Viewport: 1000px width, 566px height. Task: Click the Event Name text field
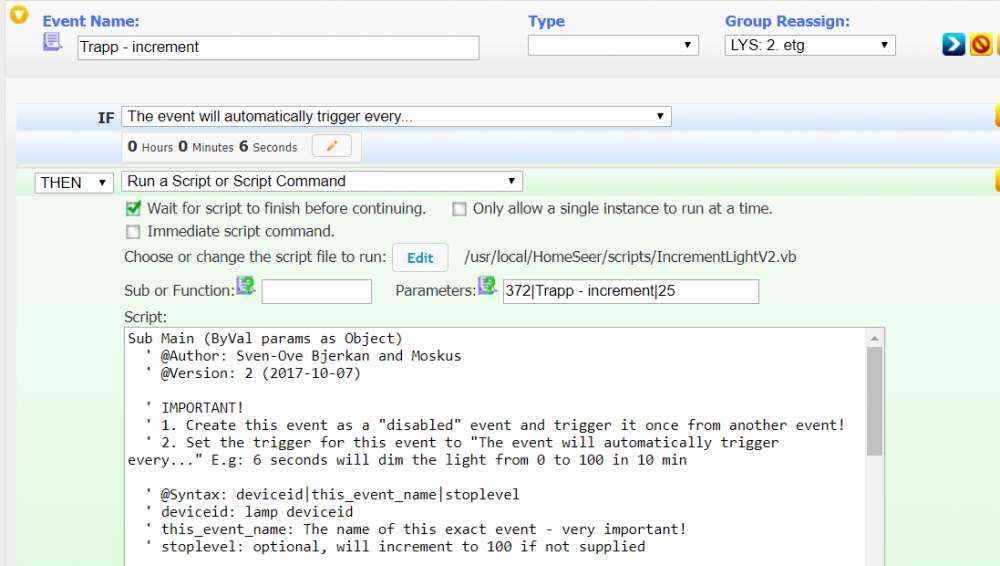[278, 48]
